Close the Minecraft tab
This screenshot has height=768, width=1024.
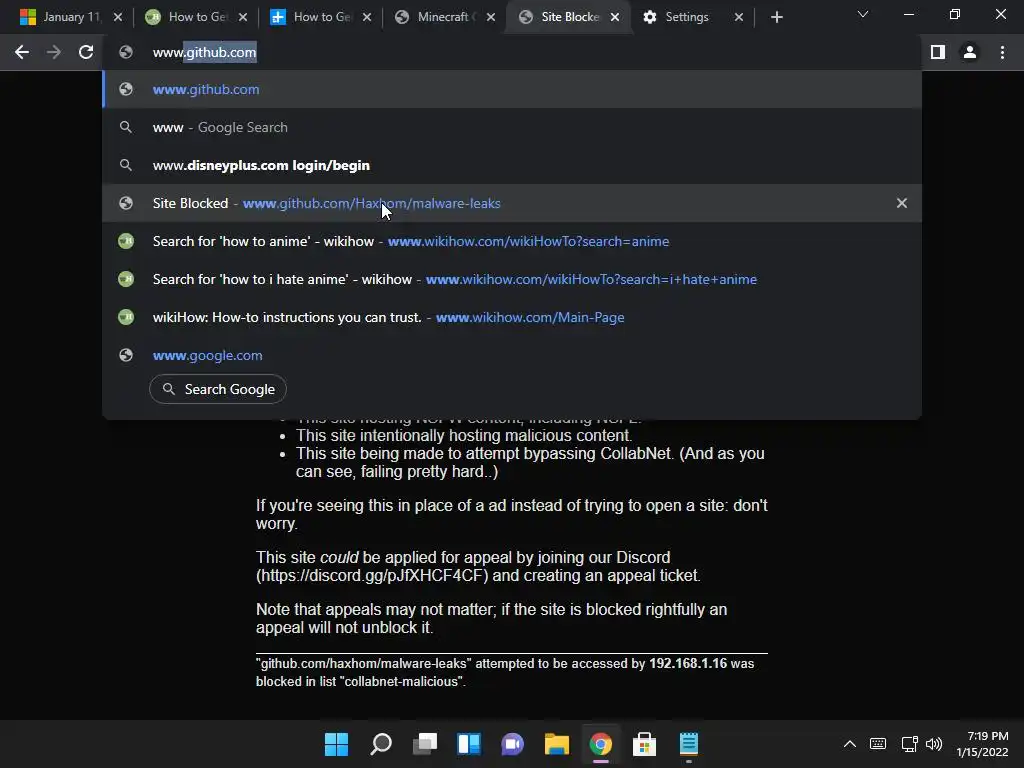pos(491,17)
